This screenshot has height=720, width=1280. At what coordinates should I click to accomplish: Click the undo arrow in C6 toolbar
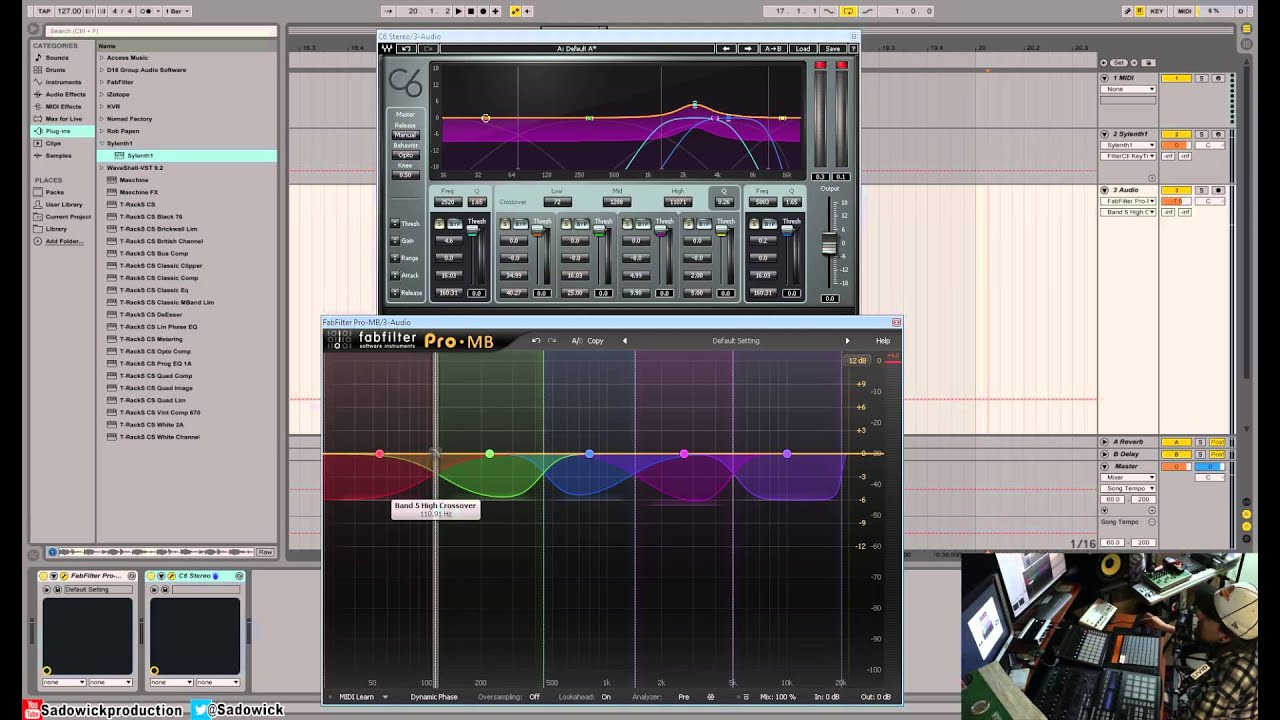[x=407, y=48]
